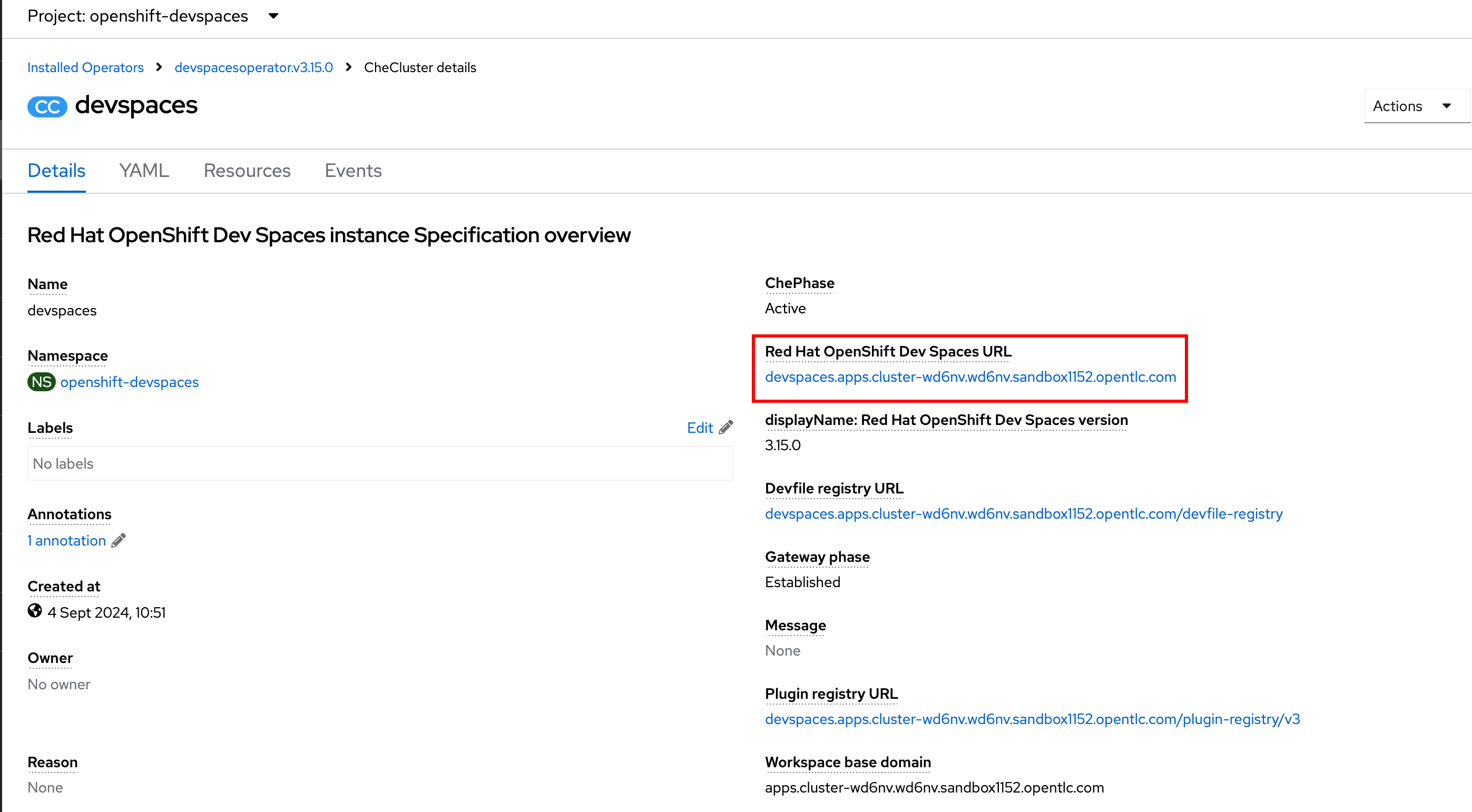Switch to the Resources tab
This screenshot has height=812, width=1472.
(247, 170)
